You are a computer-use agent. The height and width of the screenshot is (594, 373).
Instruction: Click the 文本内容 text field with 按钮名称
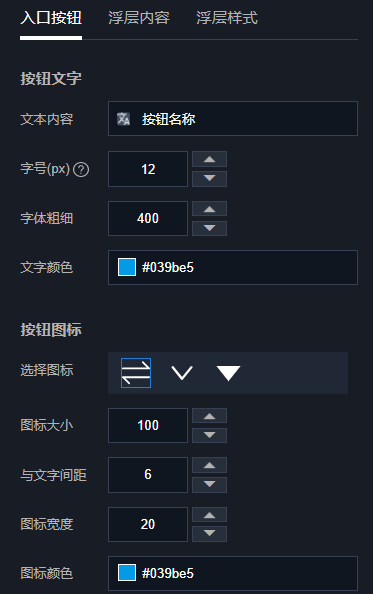pyautogui.click(x=233, y=119)
